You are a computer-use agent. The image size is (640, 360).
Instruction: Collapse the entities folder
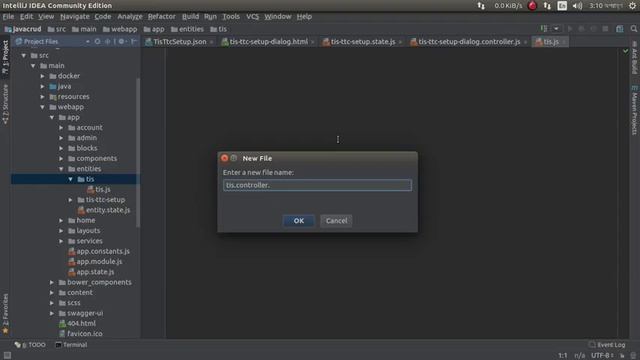pos(61,169)
